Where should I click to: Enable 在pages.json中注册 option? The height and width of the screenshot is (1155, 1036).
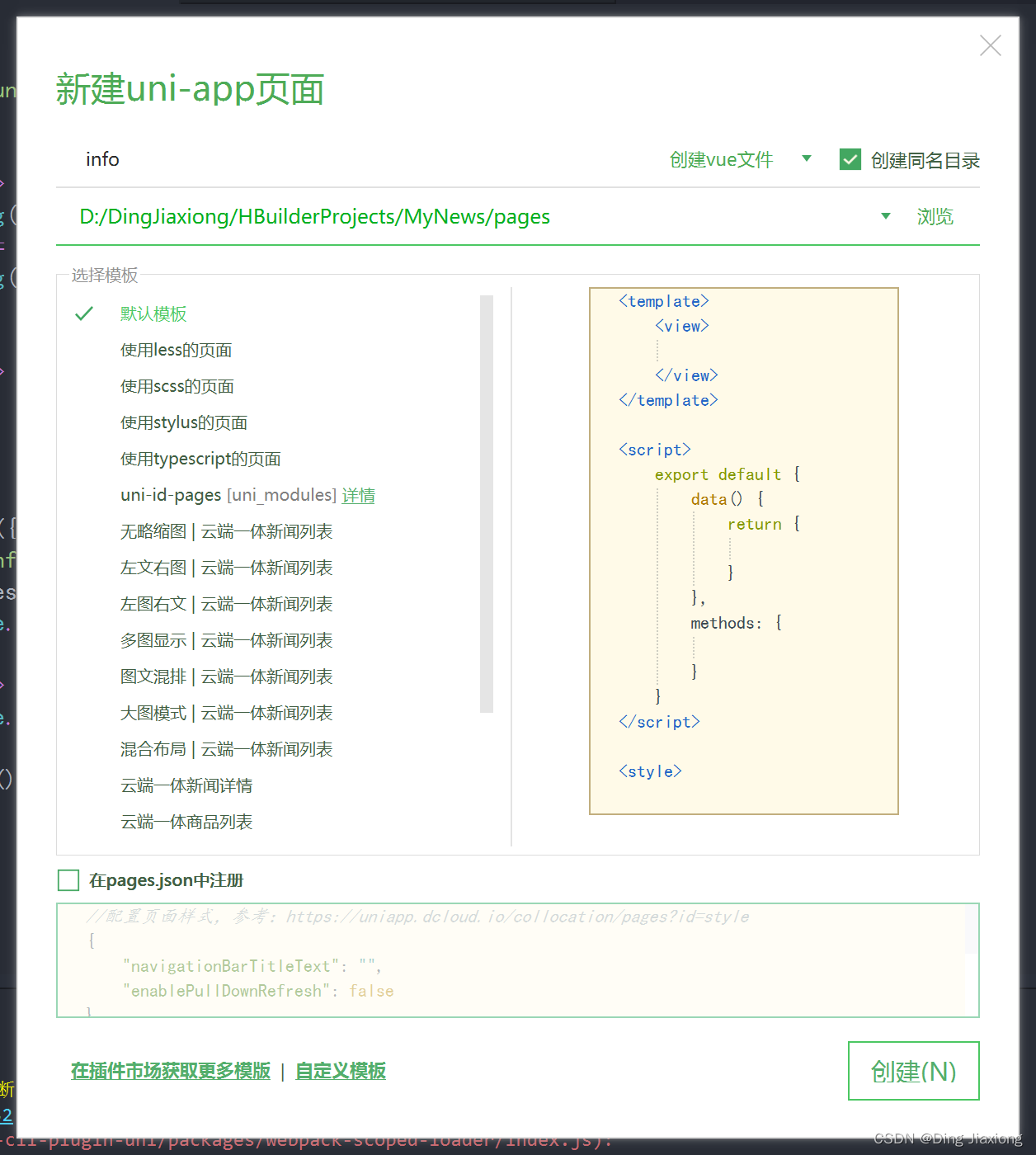(68, 880)
